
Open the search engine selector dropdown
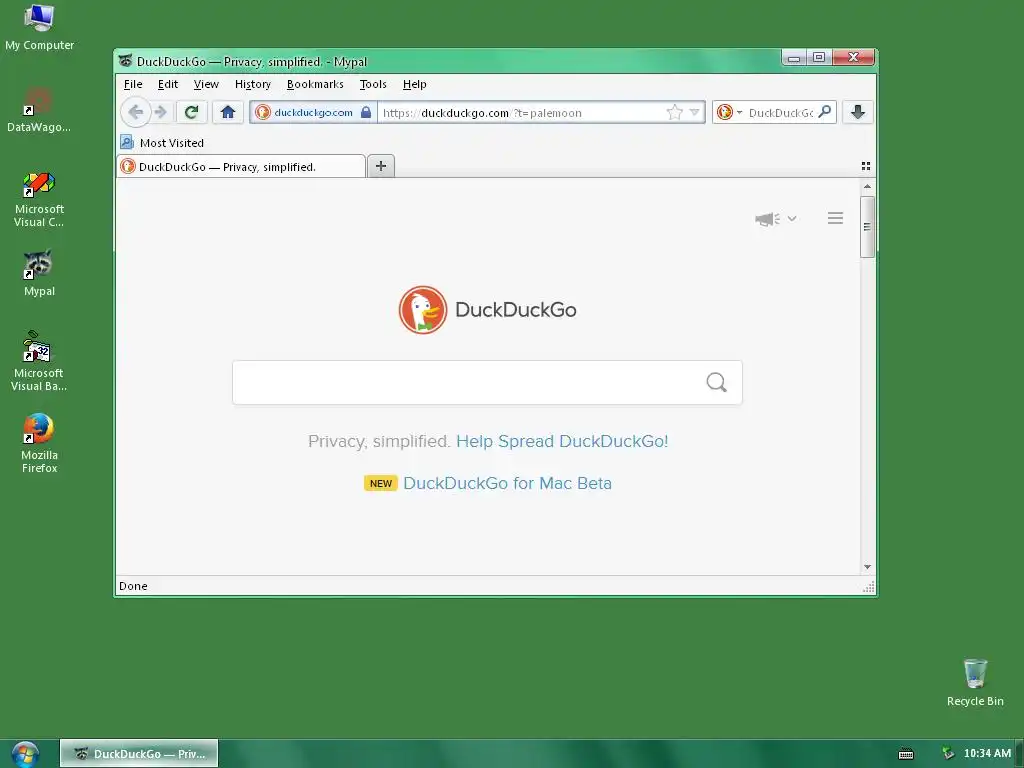[x=729, y=112]
